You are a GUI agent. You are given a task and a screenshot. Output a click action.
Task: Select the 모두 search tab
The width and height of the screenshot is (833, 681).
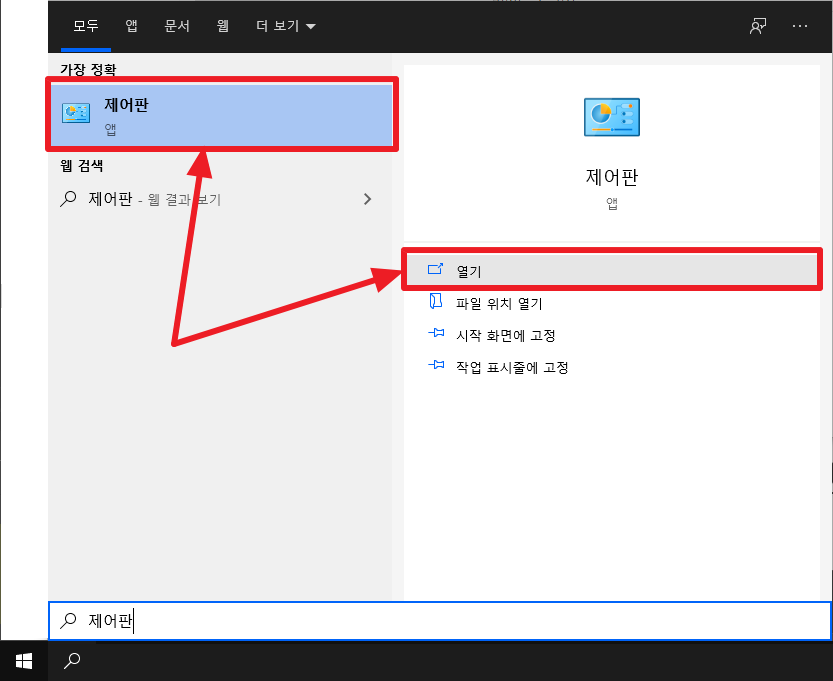tap(86, 25)
